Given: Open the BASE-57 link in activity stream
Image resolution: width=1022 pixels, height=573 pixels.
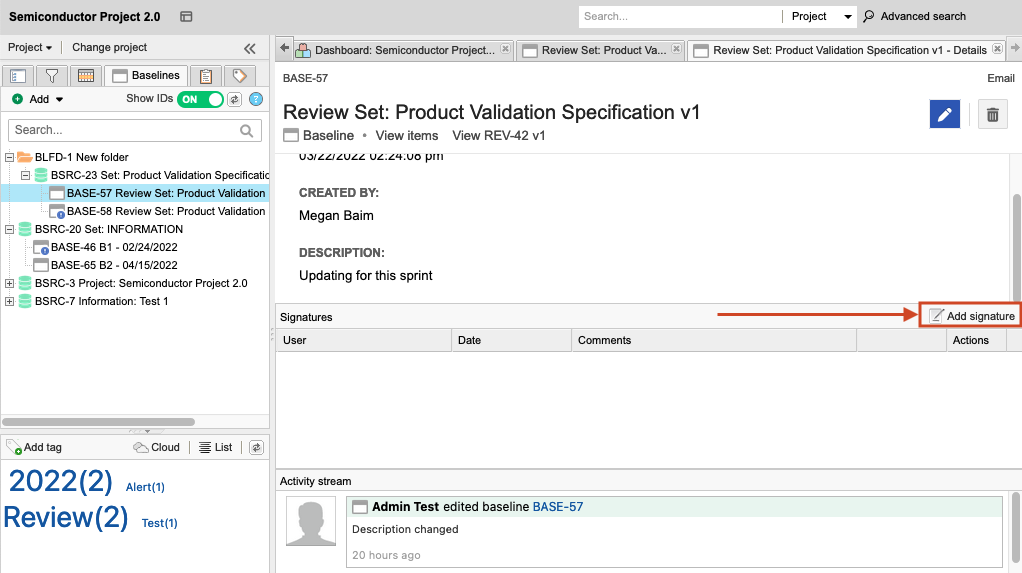Looking at the screenshot, I should click(557, 507).
